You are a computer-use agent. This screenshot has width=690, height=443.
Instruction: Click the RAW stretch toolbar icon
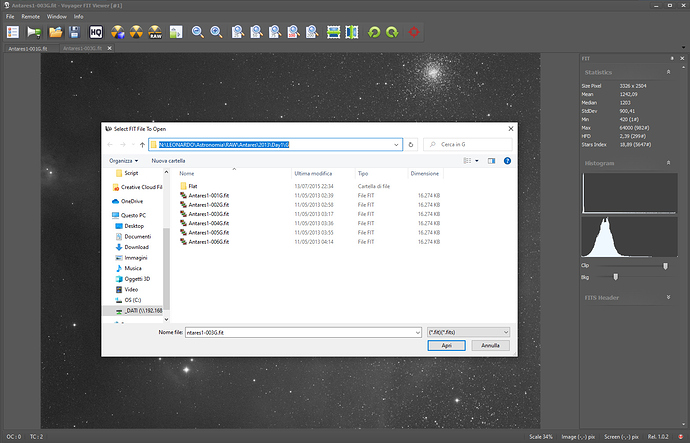(x=155, y=32)
